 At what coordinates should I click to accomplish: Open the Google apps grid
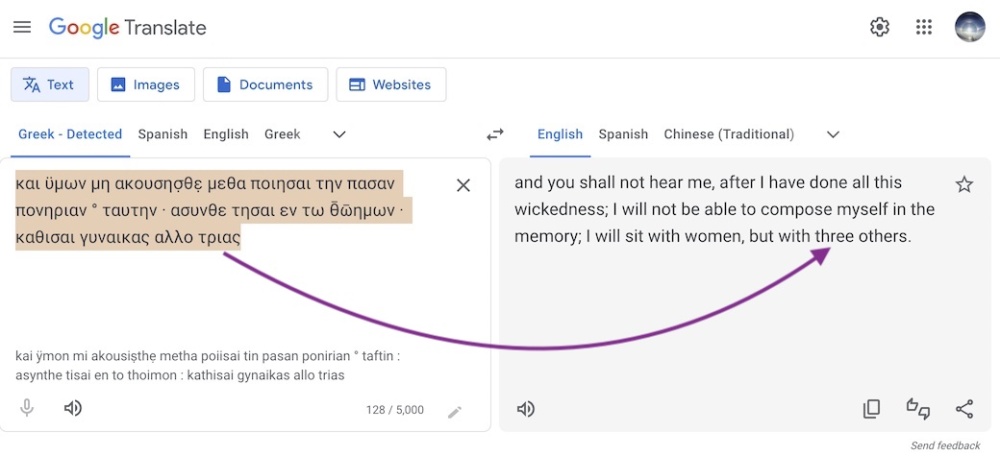pyautogui.click(x=923, y=27)
